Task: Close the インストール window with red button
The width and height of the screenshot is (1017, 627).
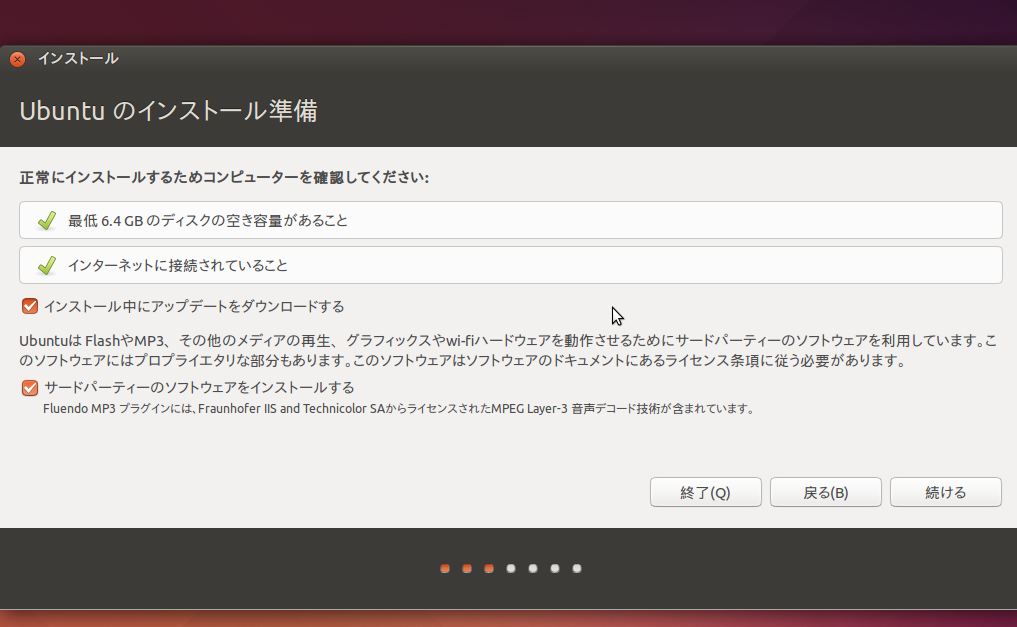Action: (18, 59)
